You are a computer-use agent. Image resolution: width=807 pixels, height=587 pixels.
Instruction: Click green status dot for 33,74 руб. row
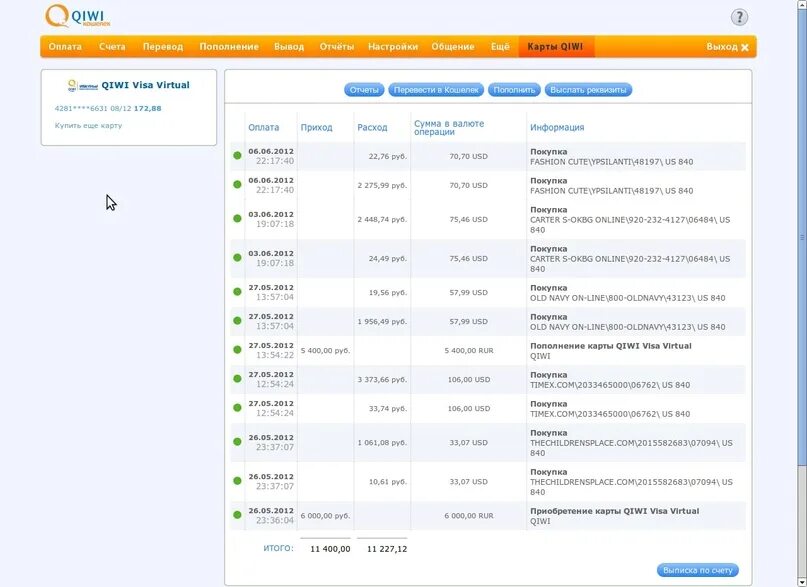click(x=237, y=407)
